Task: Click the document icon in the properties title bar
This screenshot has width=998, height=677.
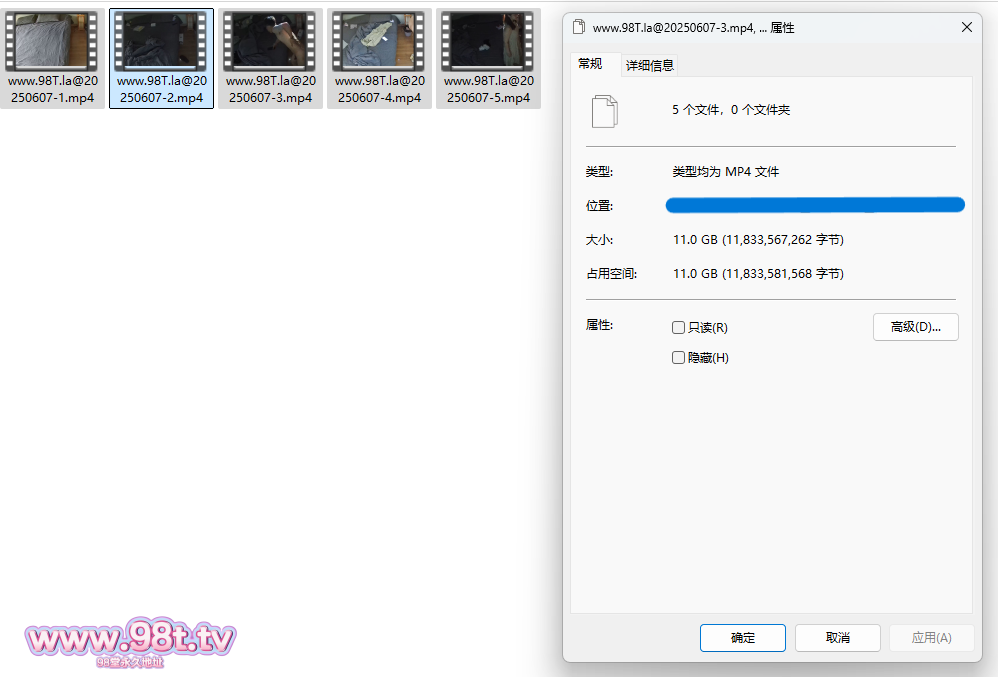Action: [579, 28]
